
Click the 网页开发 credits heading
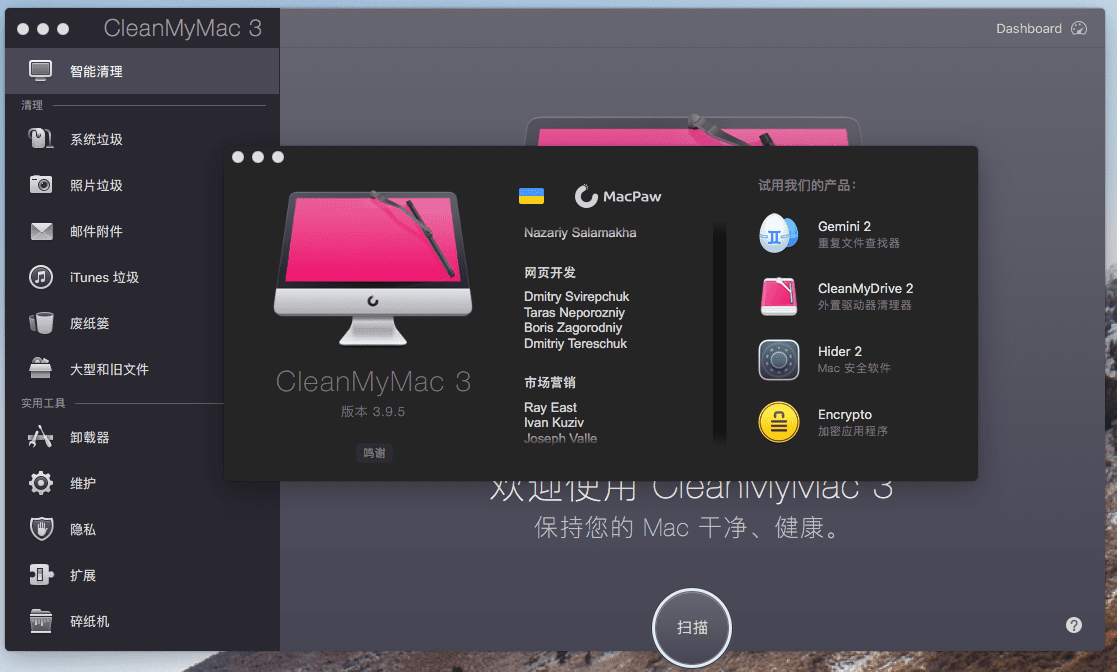coord(549,272)
